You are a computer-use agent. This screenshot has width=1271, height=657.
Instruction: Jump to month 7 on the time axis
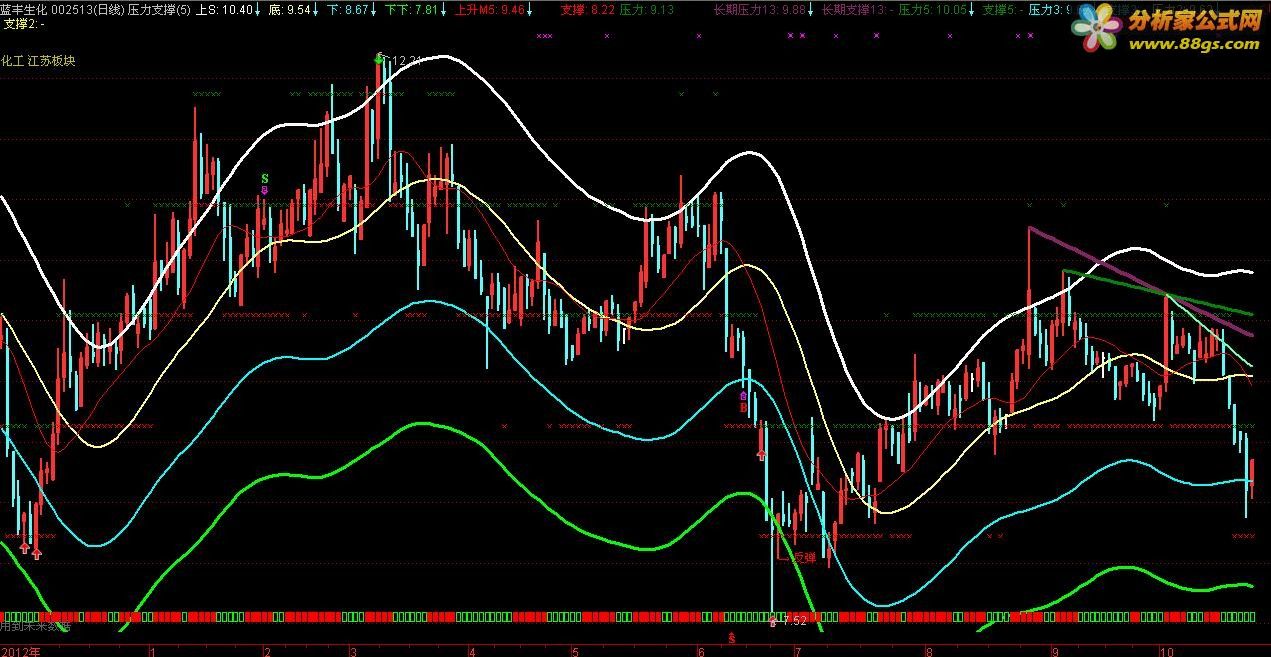(797, 651)
